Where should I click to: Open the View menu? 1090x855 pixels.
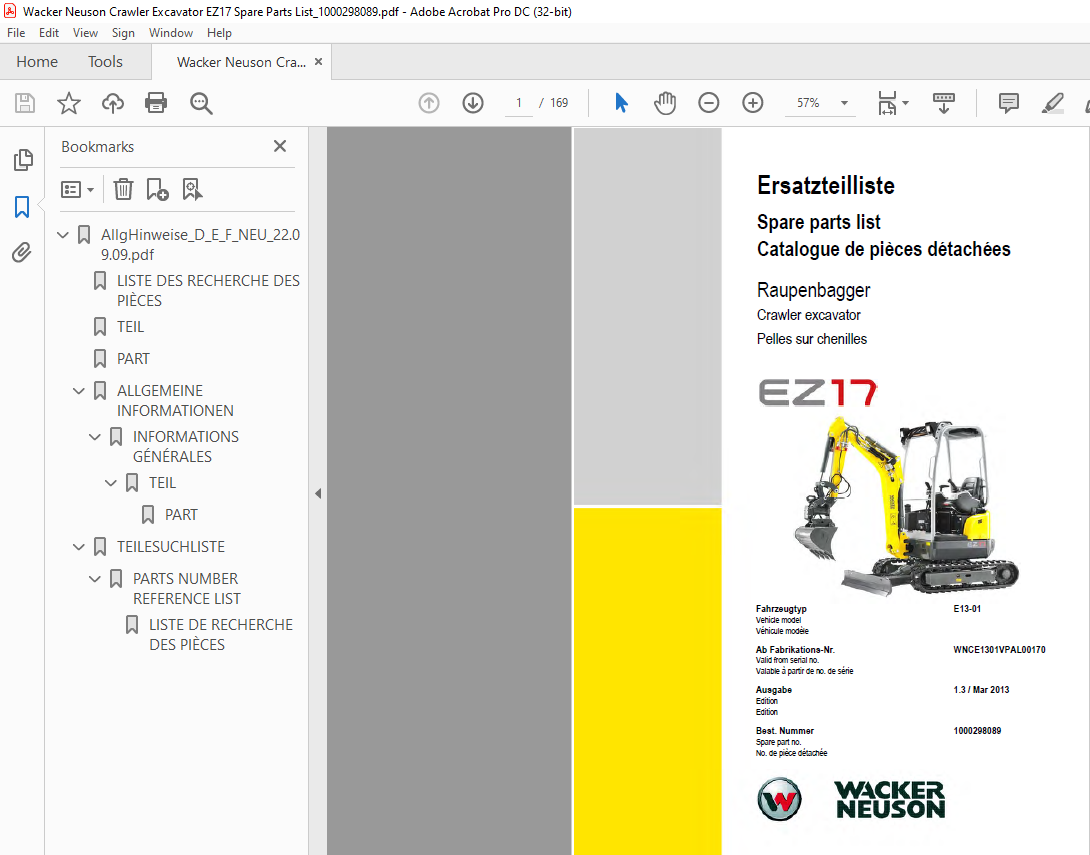coord(85,33)
